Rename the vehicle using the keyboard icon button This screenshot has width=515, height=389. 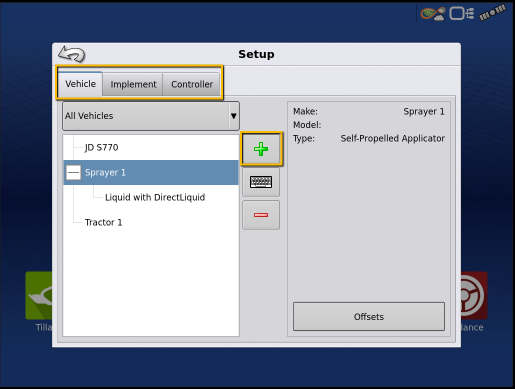[x=261, y=182]
